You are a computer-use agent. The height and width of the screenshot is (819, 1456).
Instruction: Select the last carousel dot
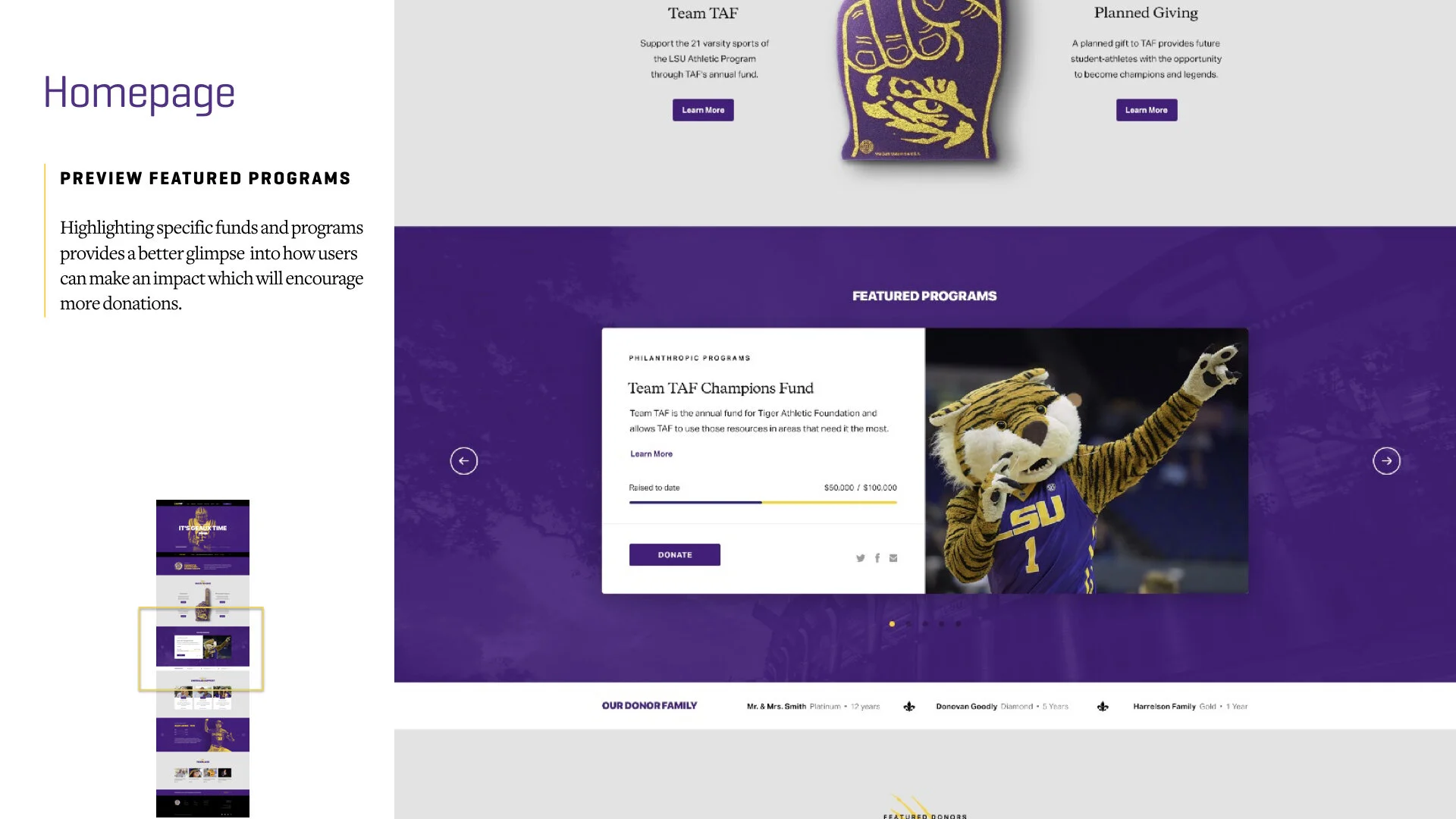959,624
